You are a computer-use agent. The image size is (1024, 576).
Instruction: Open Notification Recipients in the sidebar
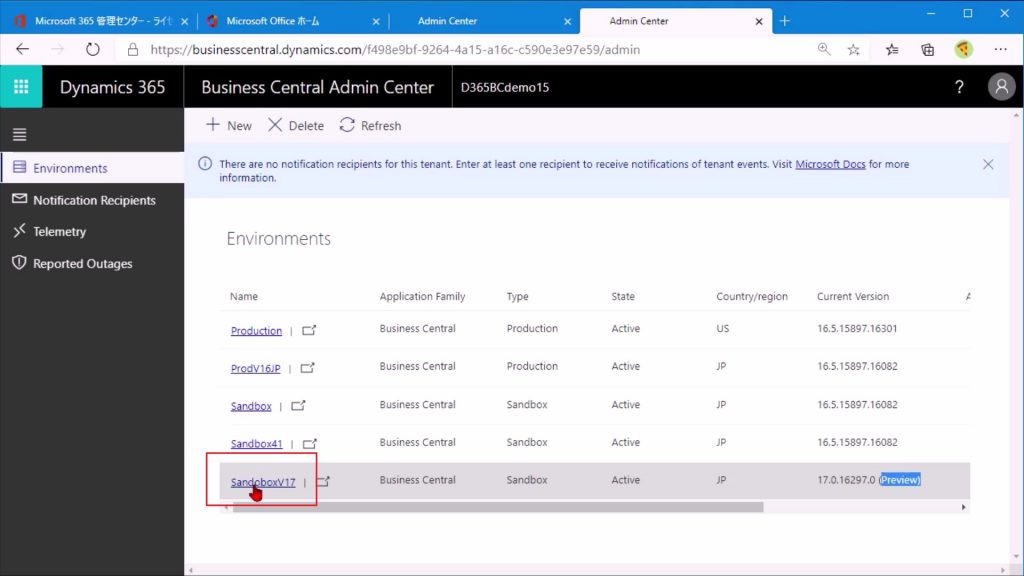(92, 200)
